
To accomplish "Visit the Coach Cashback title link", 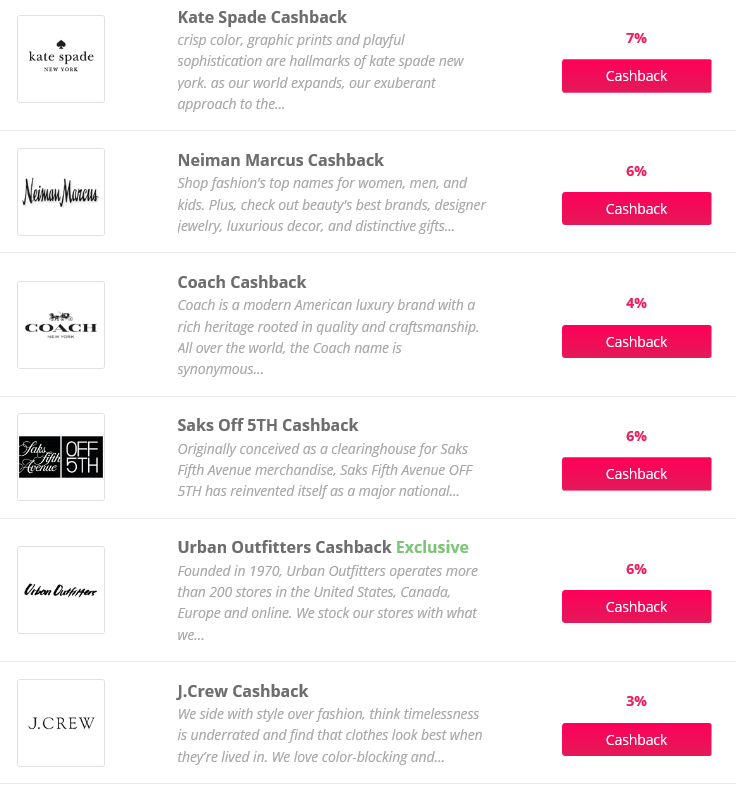I will (x=242, y=282).
